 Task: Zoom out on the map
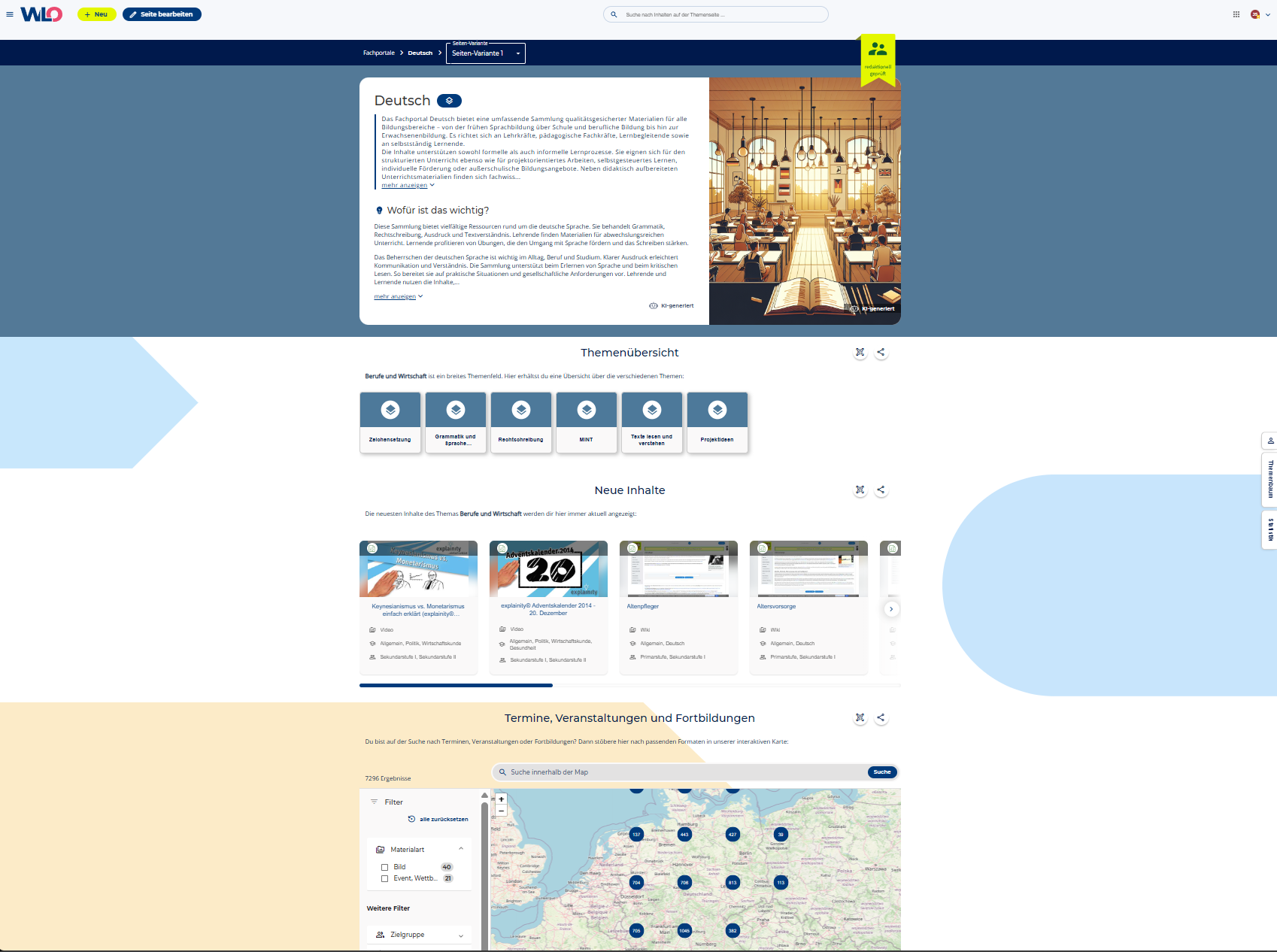point(502,811)
